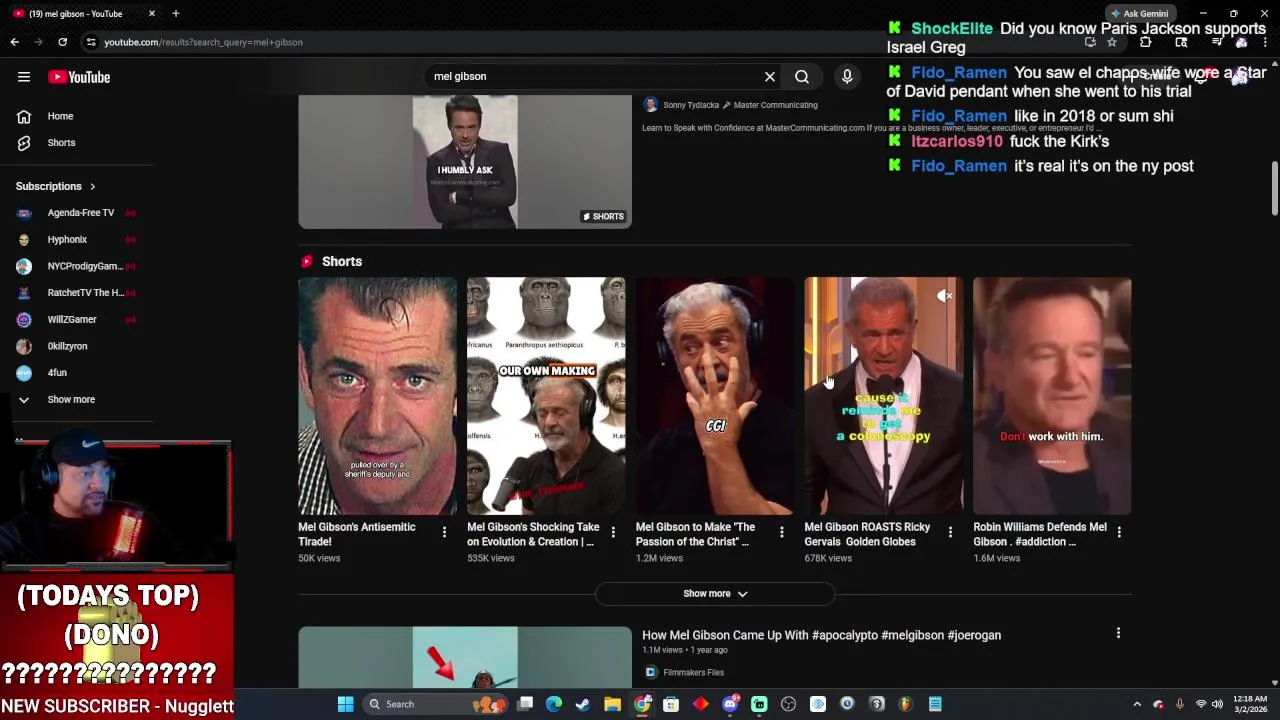Open Microsoft Store from the taskbar
Viewport: 1280px width, 720px height.
click(x=671, y=704)
